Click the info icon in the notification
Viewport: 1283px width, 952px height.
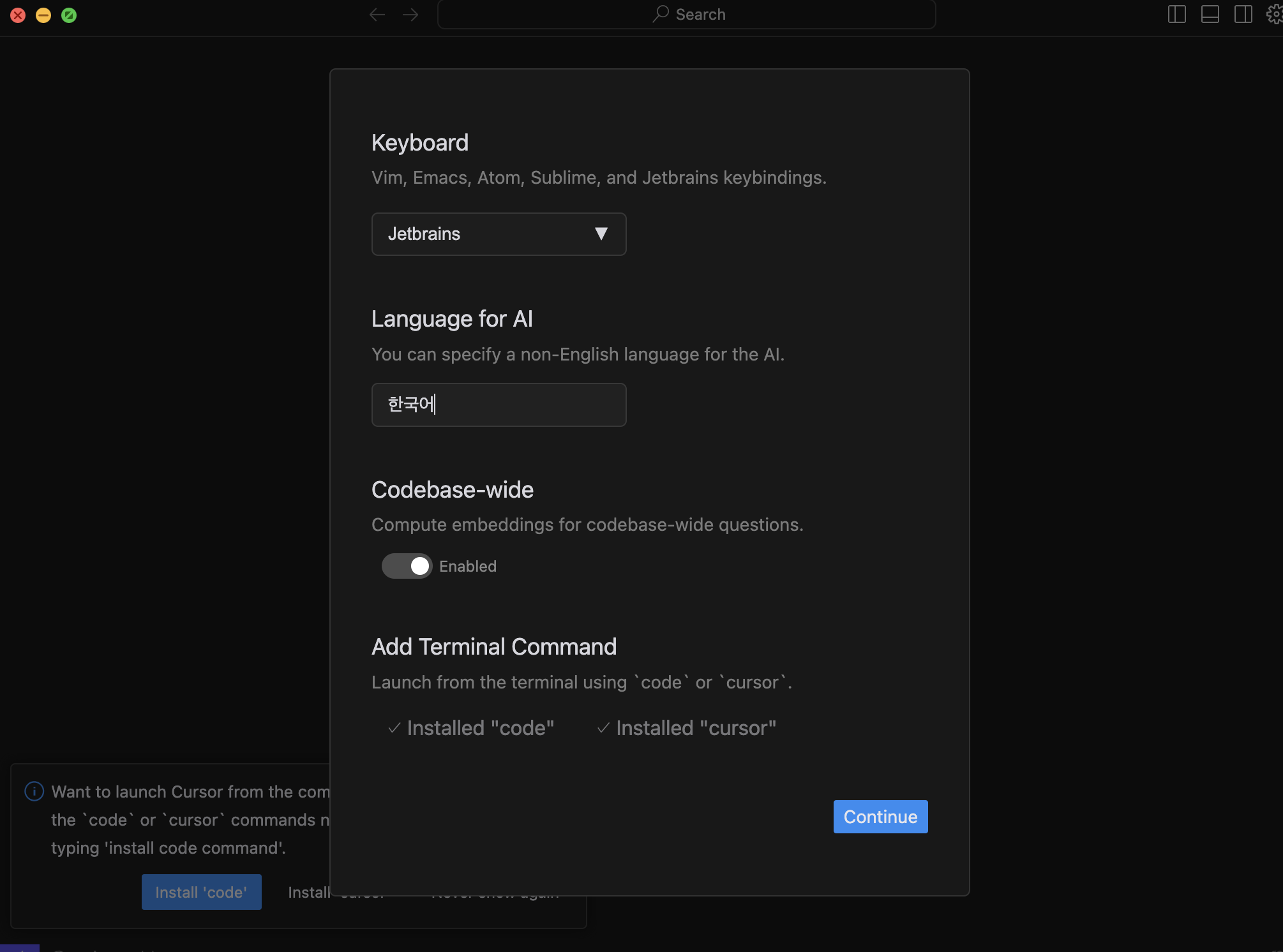coord(34,791)
